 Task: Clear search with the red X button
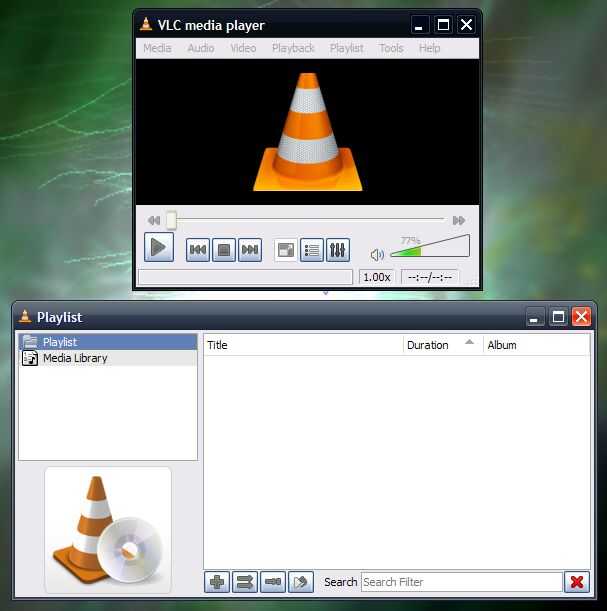click(x=577, y=582)
